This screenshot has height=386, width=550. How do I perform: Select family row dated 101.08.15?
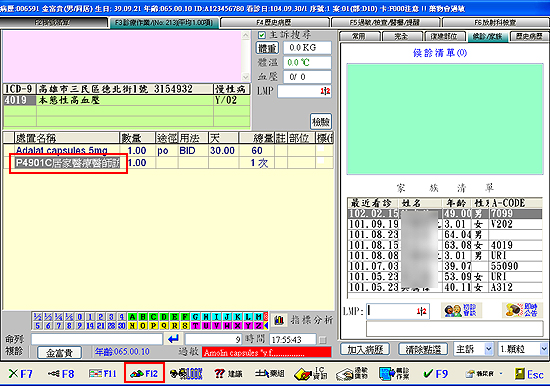(445, 245)
